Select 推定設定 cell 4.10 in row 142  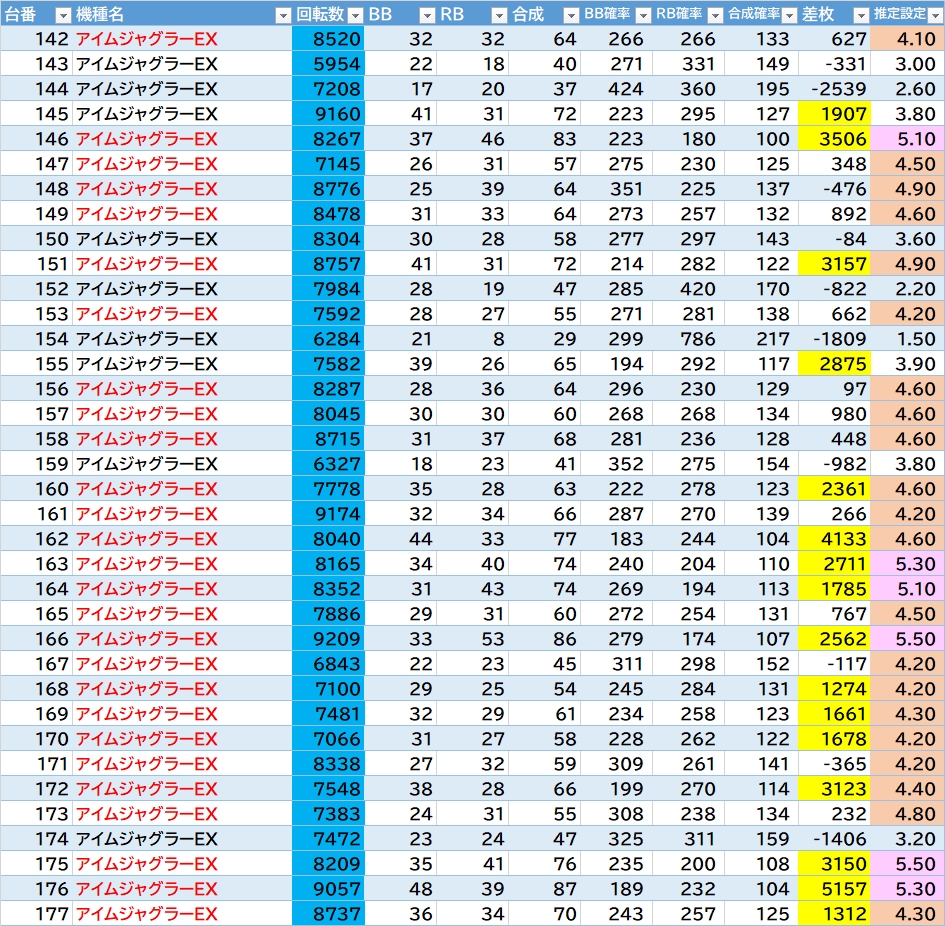908,39
